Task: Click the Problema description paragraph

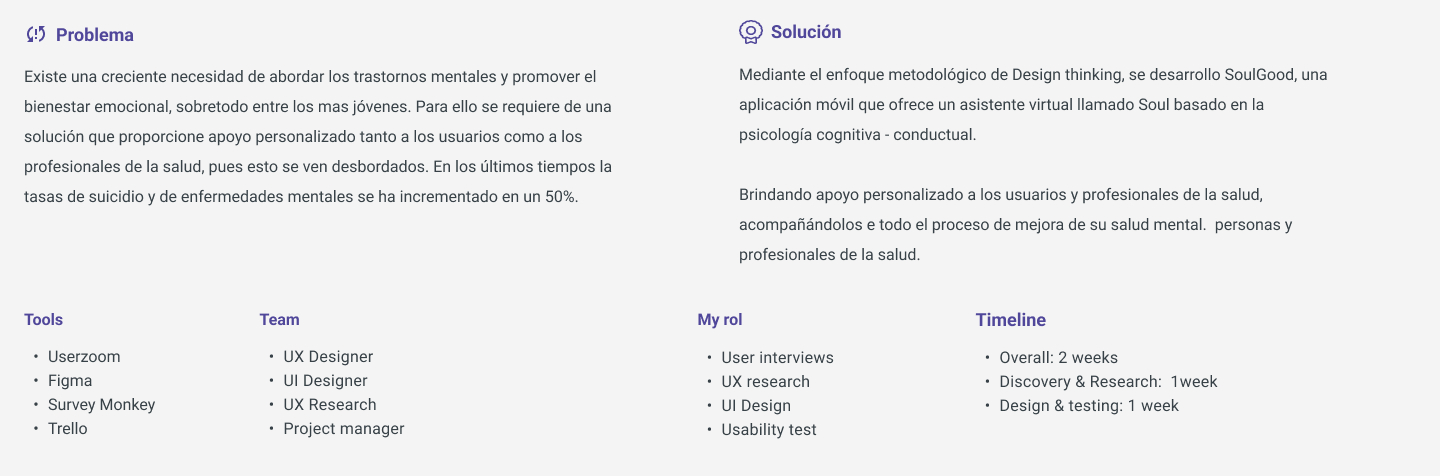Action: [318, 136]
